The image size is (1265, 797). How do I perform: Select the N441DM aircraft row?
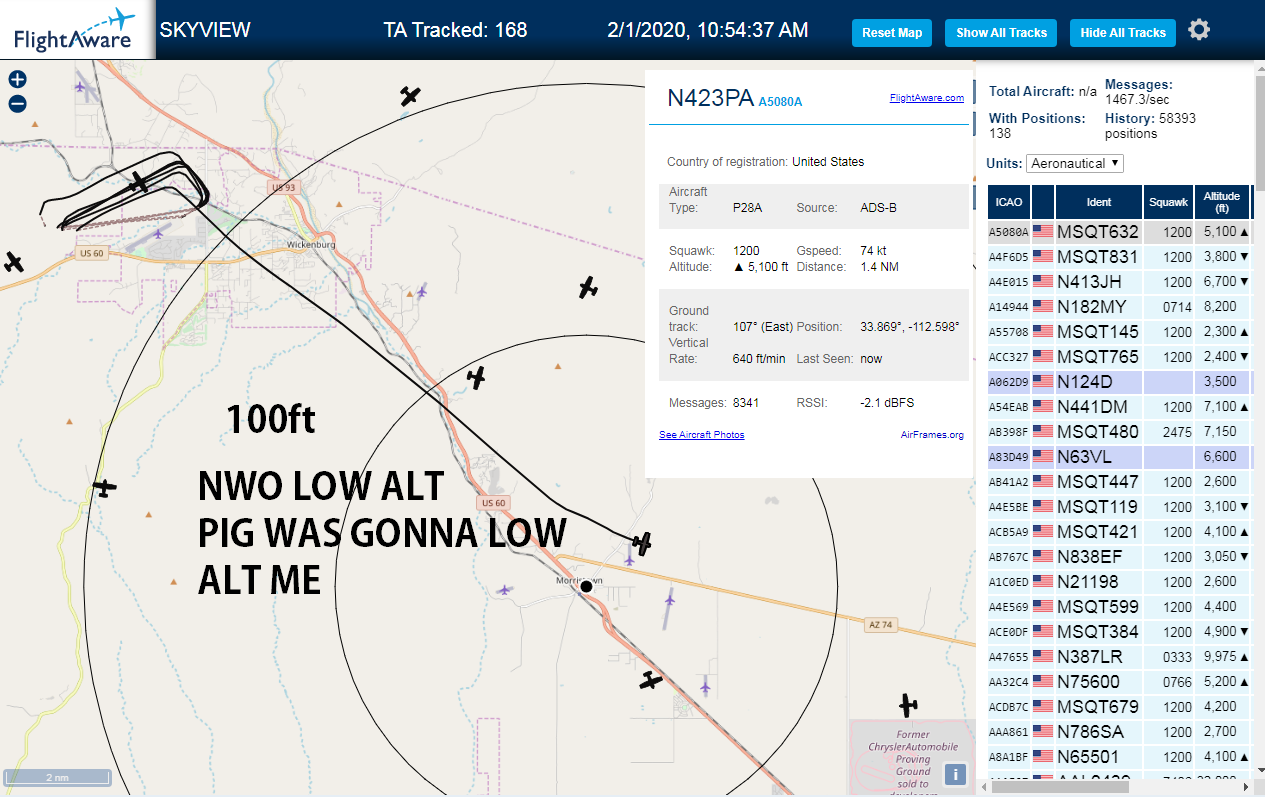click(1119, 407)
